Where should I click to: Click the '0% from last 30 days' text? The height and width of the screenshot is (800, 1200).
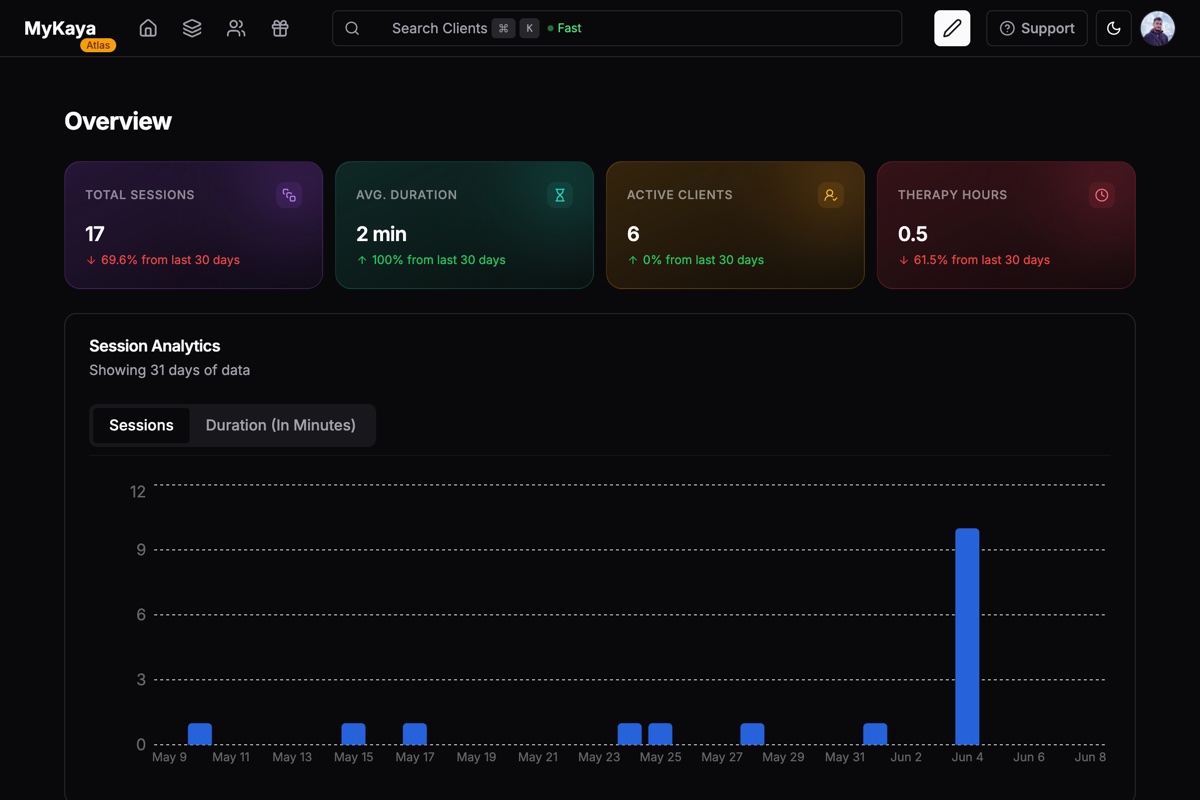tap(703, 260)
